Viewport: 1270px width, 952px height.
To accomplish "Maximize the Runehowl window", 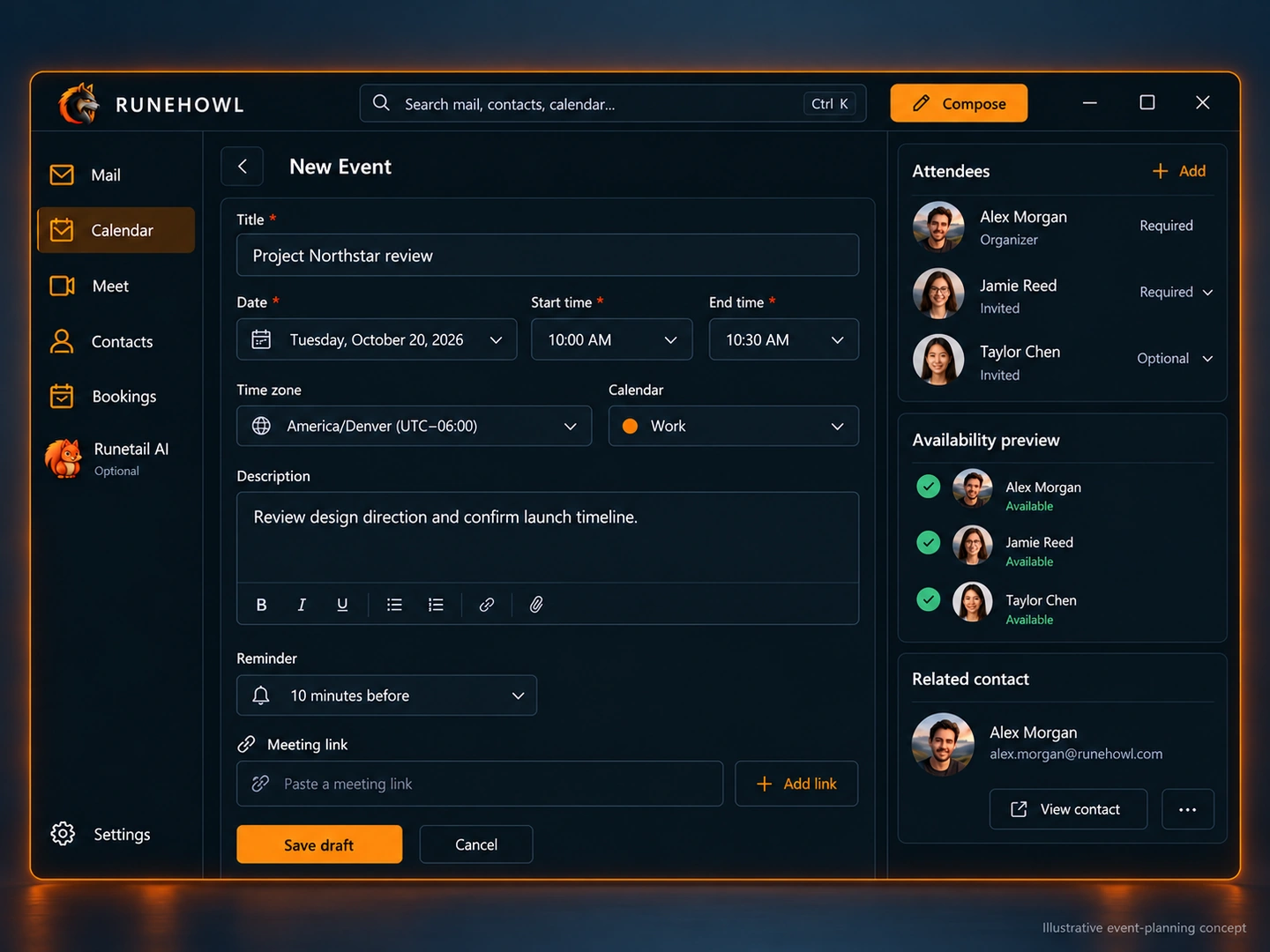I will 1147,102.
